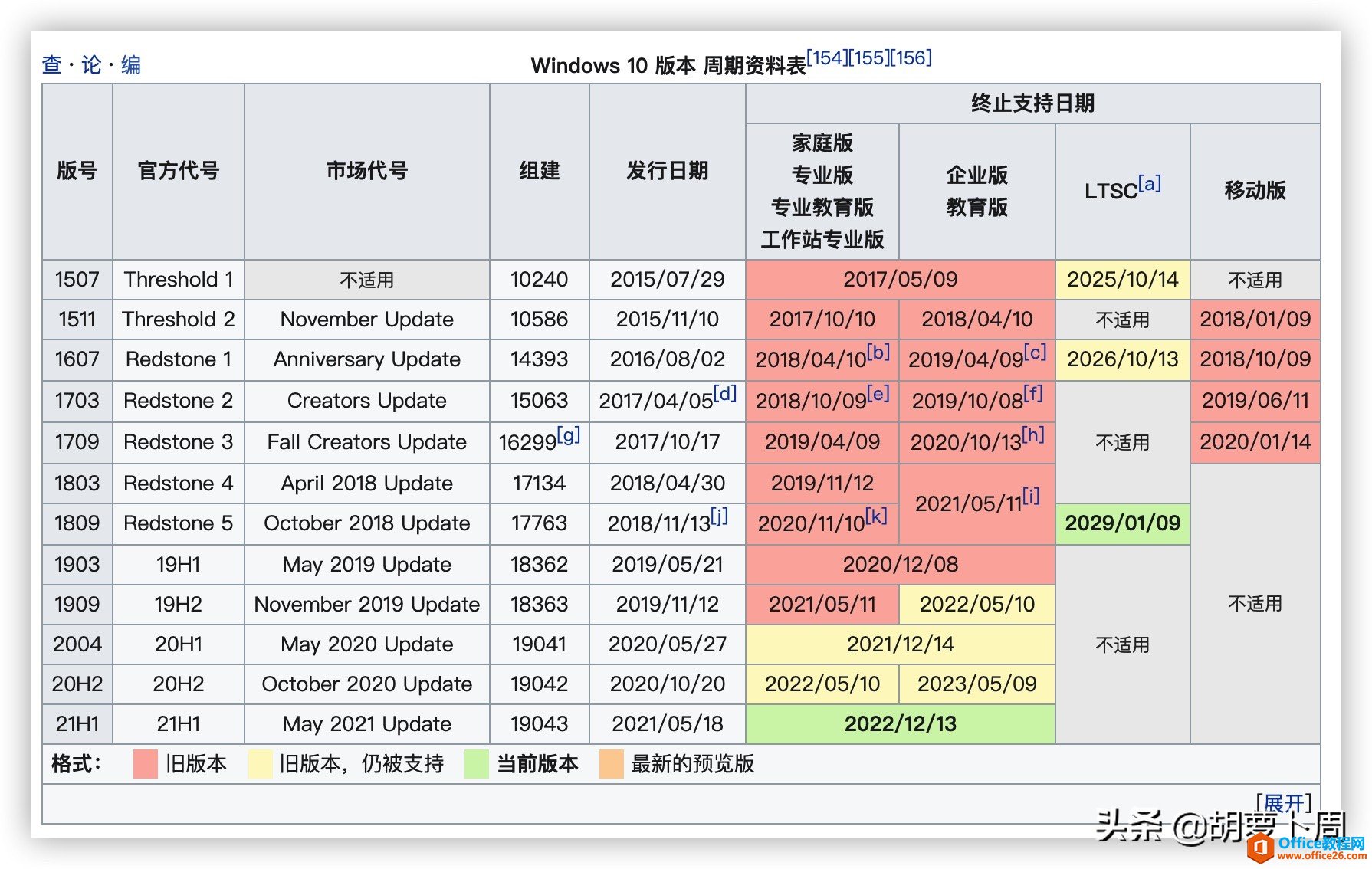Click build number 17763
This screenshot has width=1372, height=869.
click(540, 523)
